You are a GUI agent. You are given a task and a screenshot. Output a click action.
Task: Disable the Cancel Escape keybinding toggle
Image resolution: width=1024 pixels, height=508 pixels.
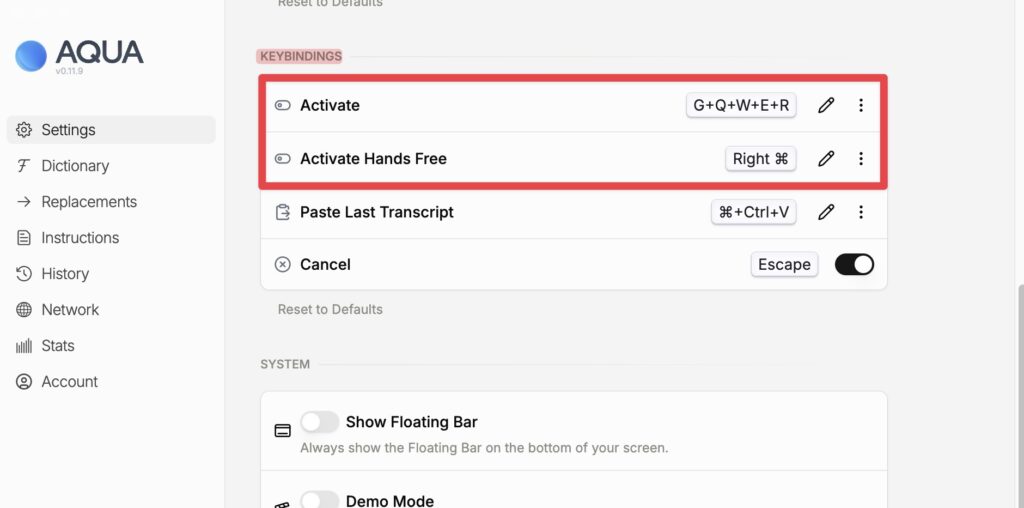pyautogui.click(x=854, y=264)
